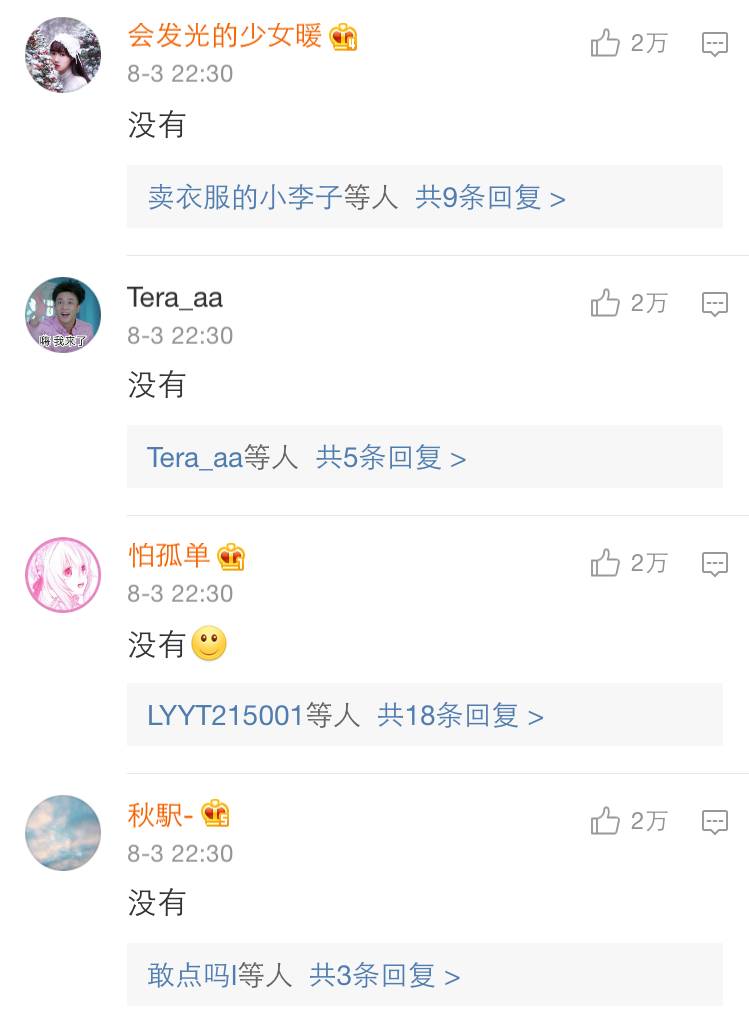Expand the 共5条回复 replies
This screenshot has width=749, height=1015.
[x=391, y=457]
